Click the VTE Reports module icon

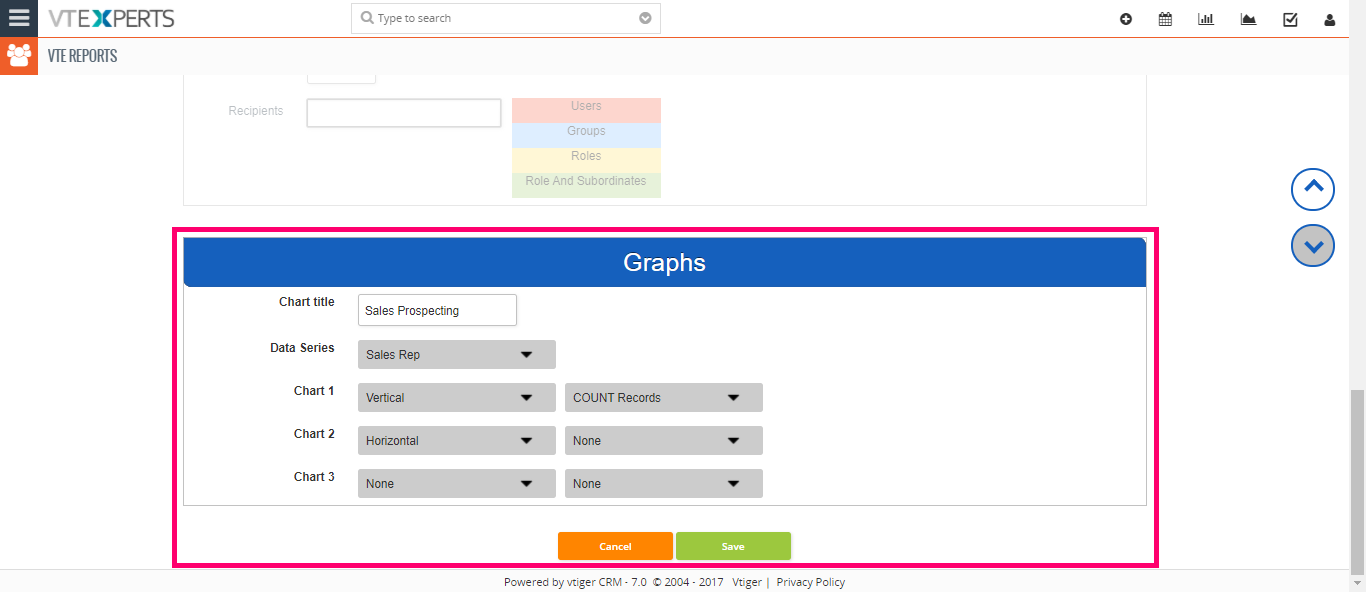point(19,56)
